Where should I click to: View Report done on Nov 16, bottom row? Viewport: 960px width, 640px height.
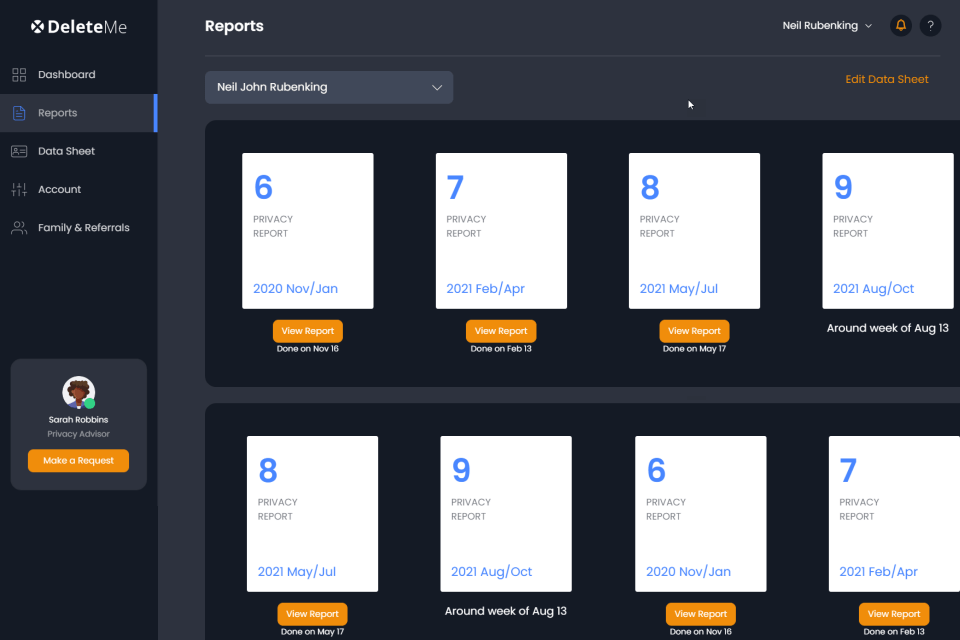click(700, 614)
